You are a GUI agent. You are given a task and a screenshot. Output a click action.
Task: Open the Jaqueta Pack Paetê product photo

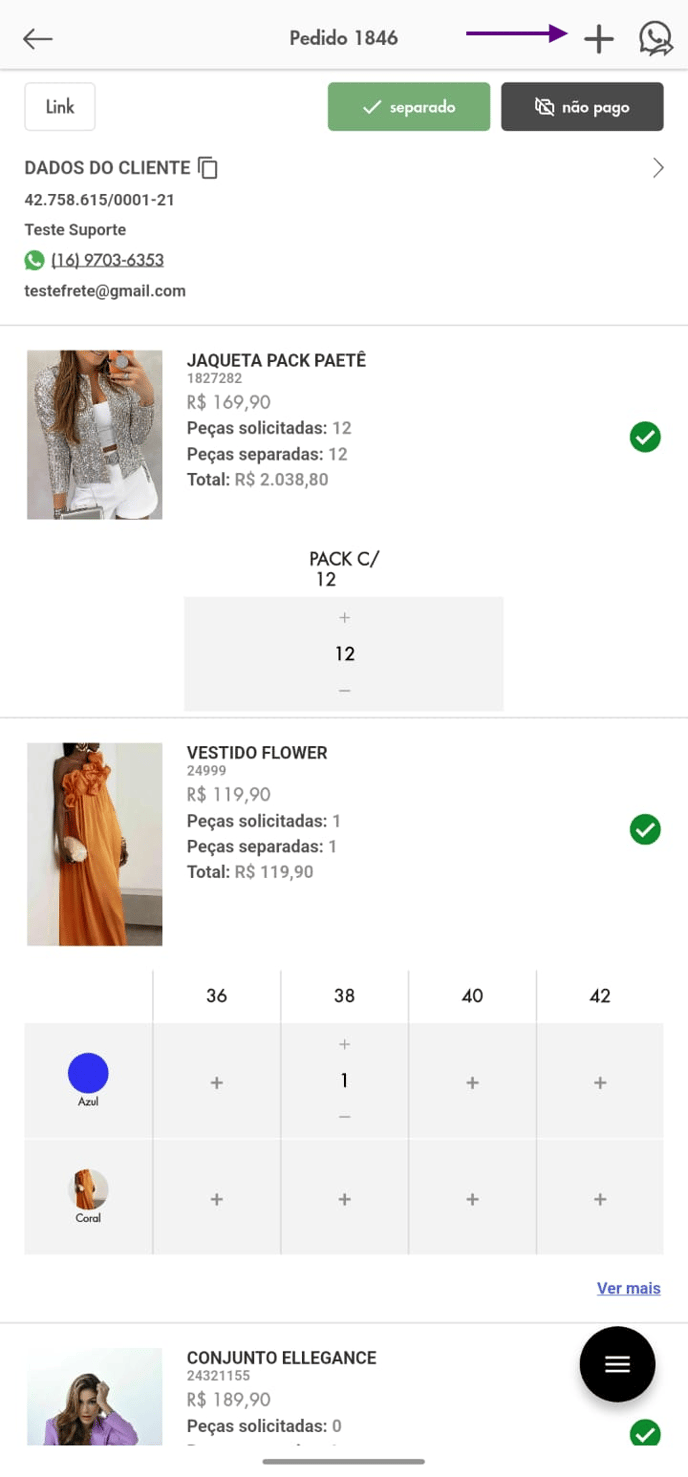click(95, 434)
